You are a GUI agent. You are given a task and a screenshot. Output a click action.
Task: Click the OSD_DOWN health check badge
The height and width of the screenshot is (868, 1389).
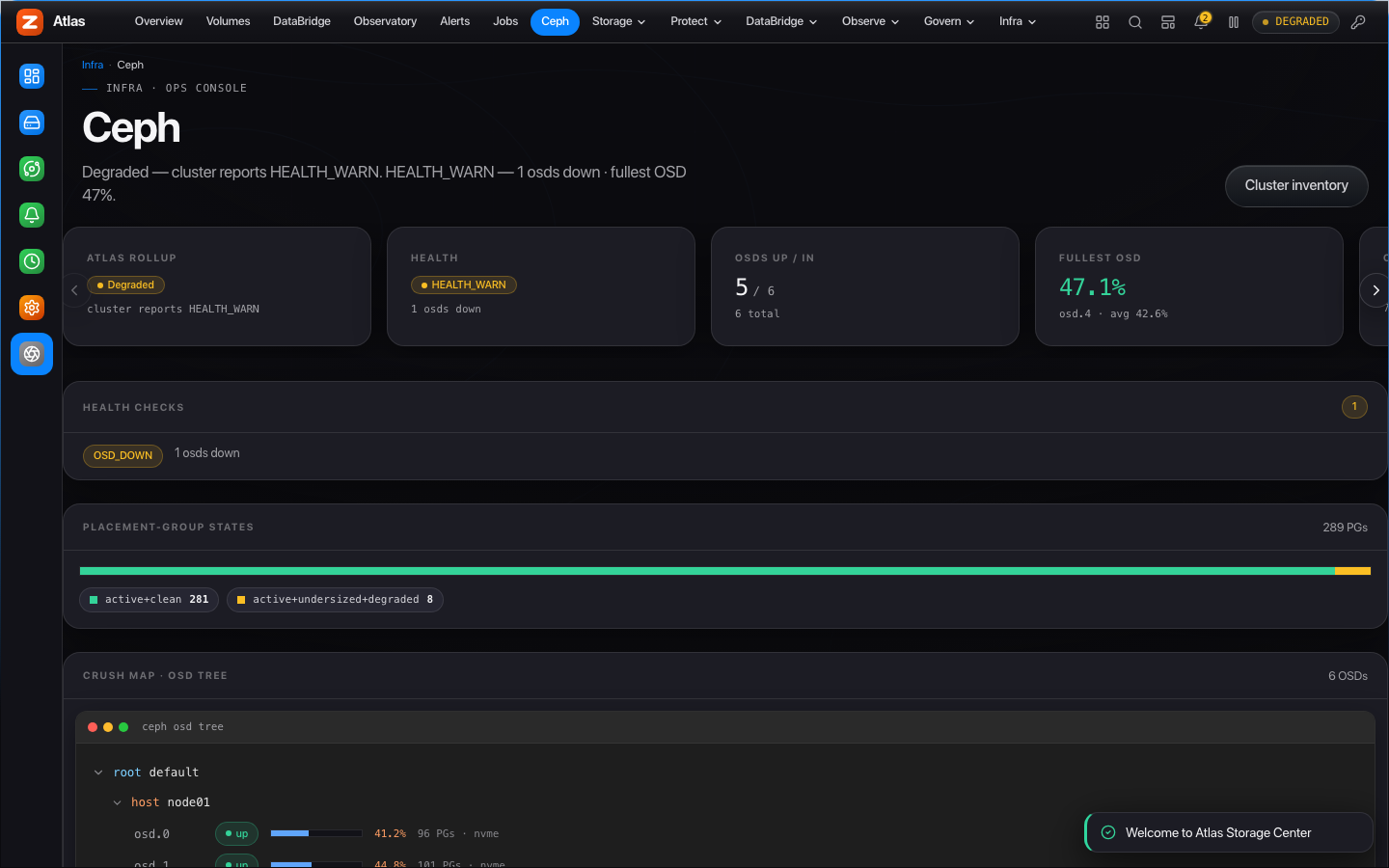(123, 455)
